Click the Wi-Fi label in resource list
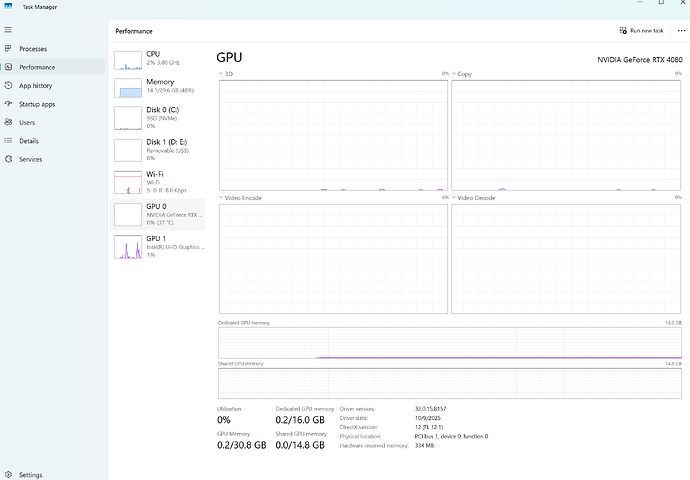The width and height of the screenshot is (690, 480). [x=155, y=174]
